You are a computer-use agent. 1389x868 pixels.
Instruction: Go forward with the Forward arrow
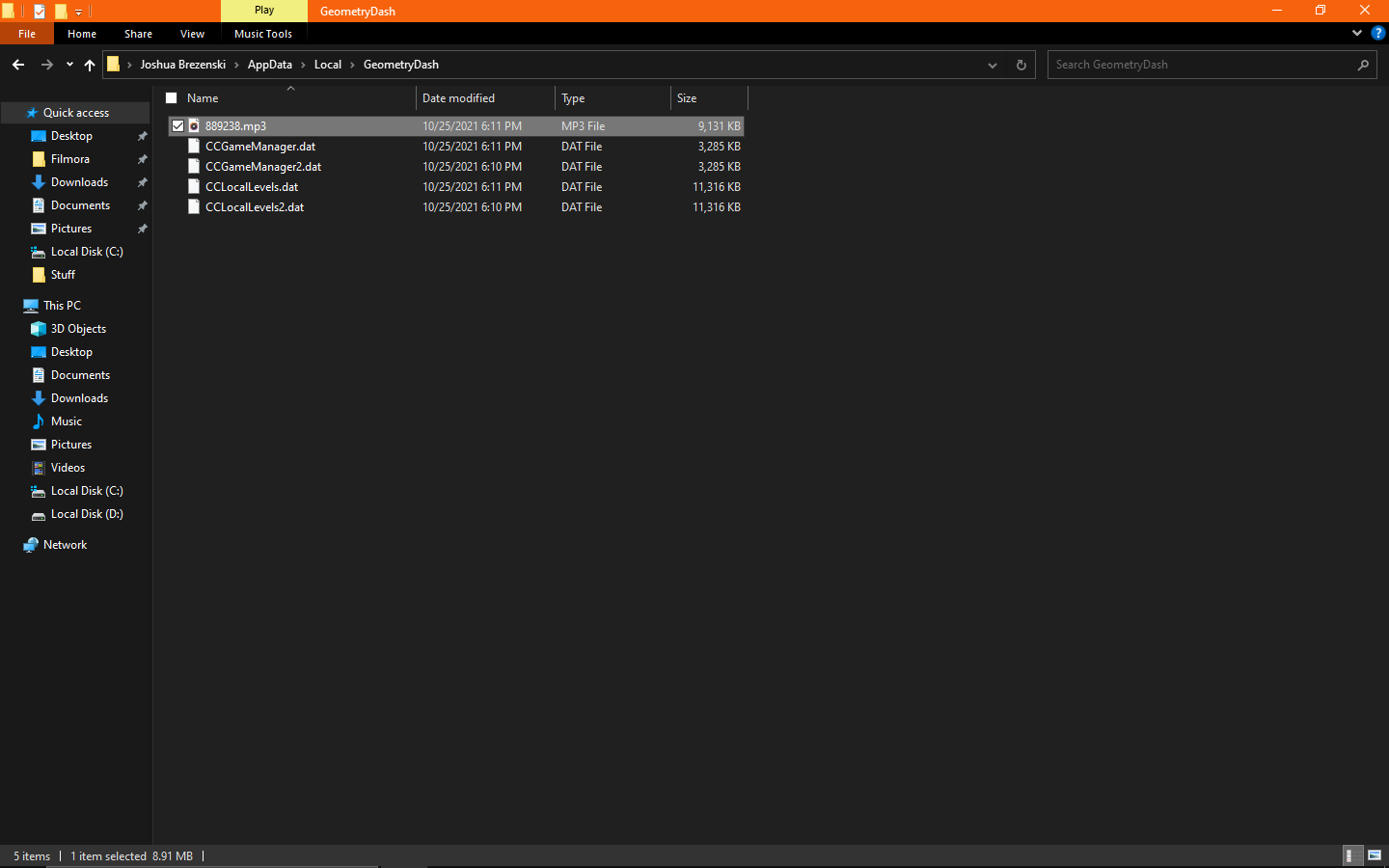click(x=47, y=65)
